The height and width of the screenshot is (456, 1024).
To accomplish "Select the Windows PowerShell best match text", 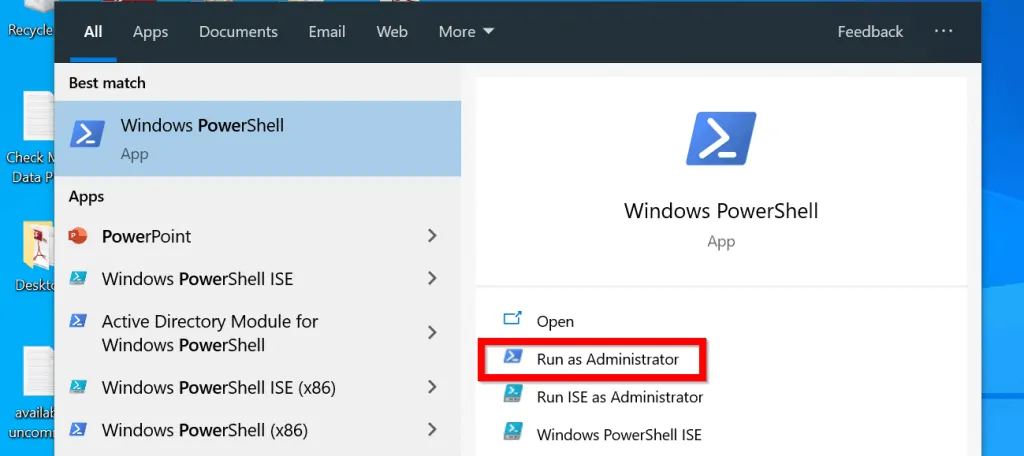I will [x=202, y=125].
